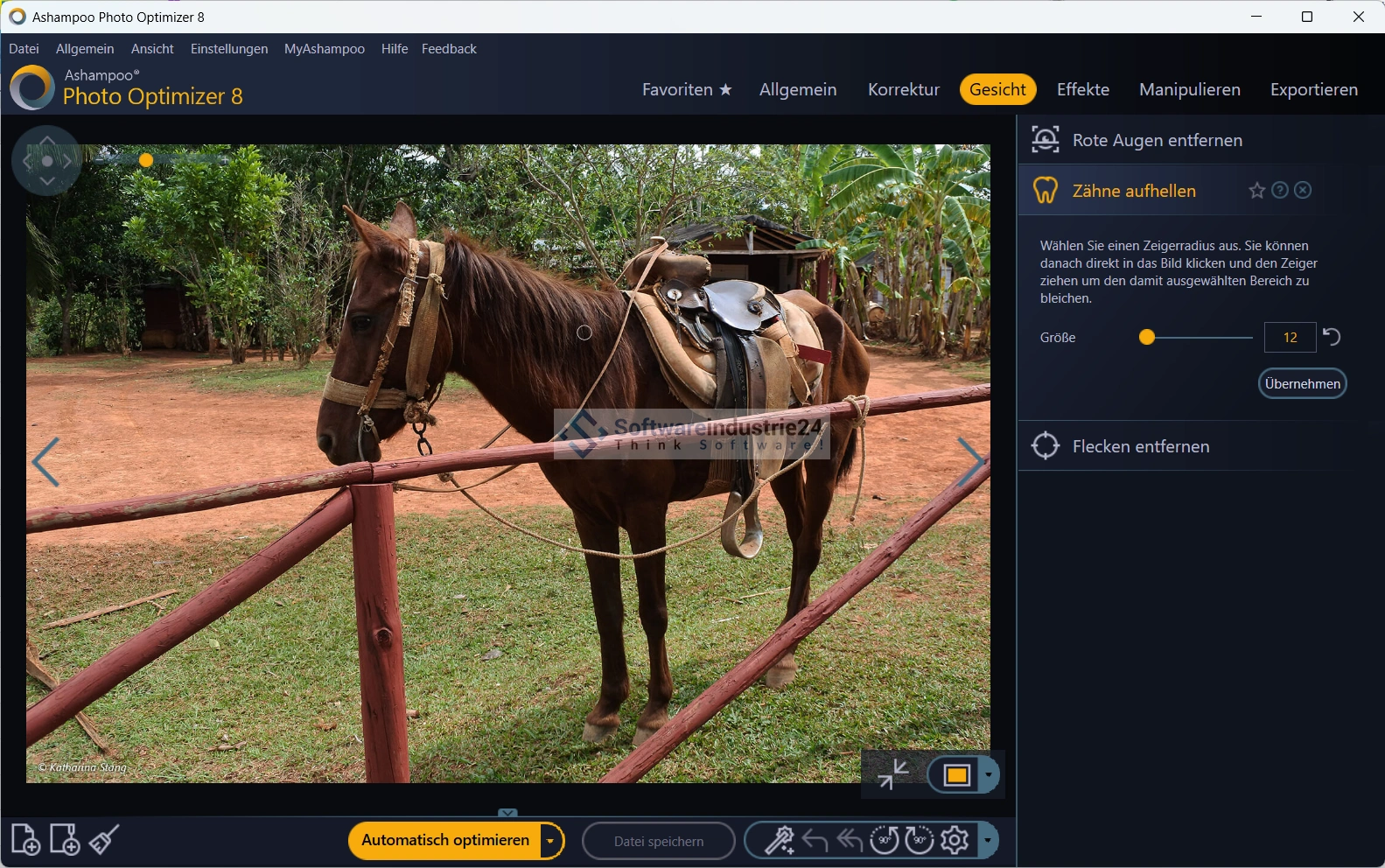Click the single undo arrow icon
This screenshot has width=1385, height=868.
[x=815, y=841]
